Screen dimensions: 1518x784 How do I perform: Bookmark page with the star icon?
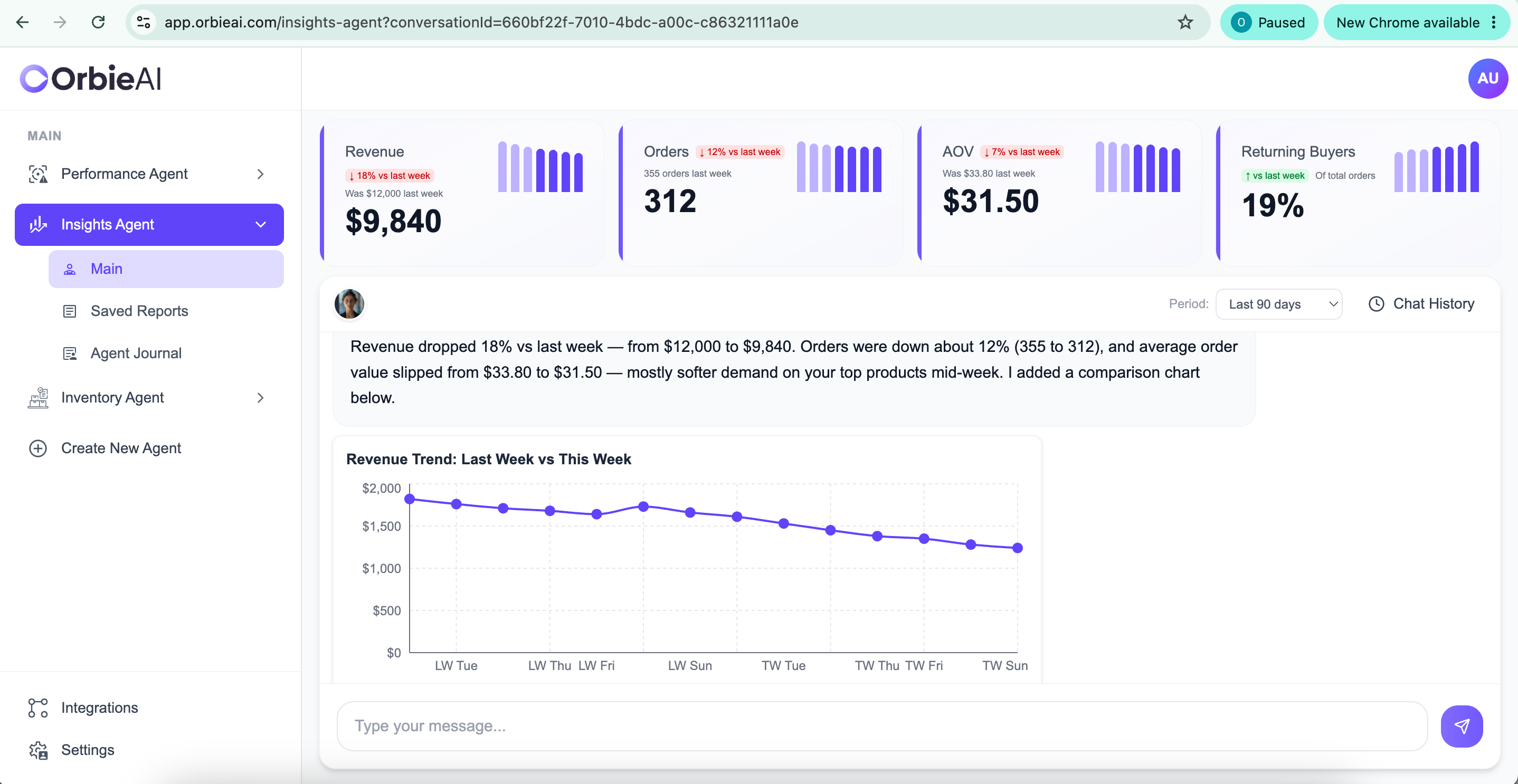pos(1185,22)
